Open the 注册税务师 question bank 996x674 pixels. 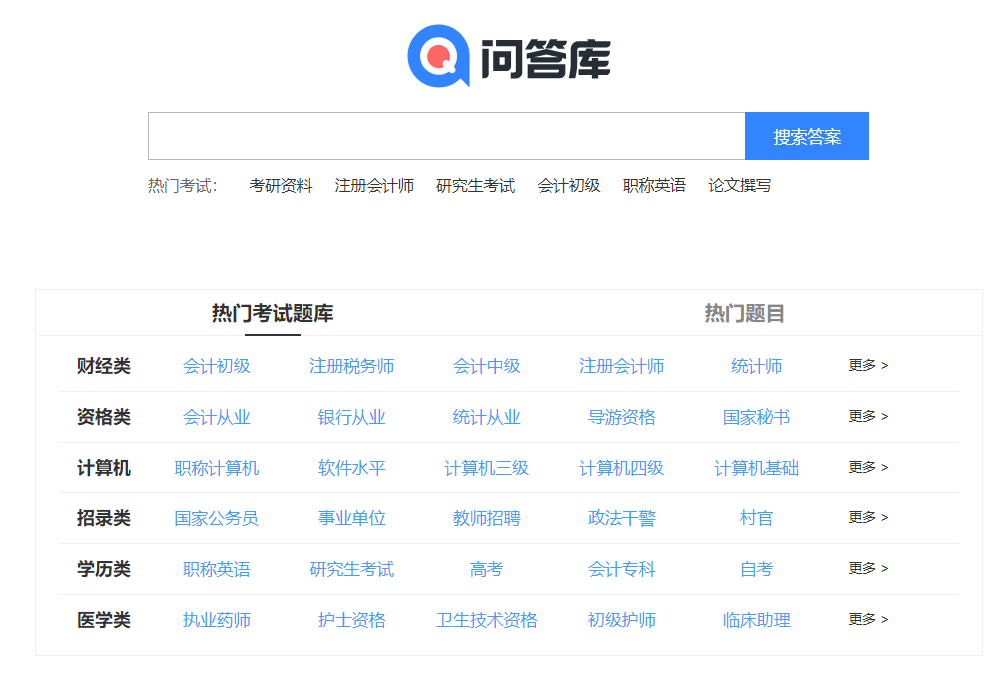[x=351, y=367]
